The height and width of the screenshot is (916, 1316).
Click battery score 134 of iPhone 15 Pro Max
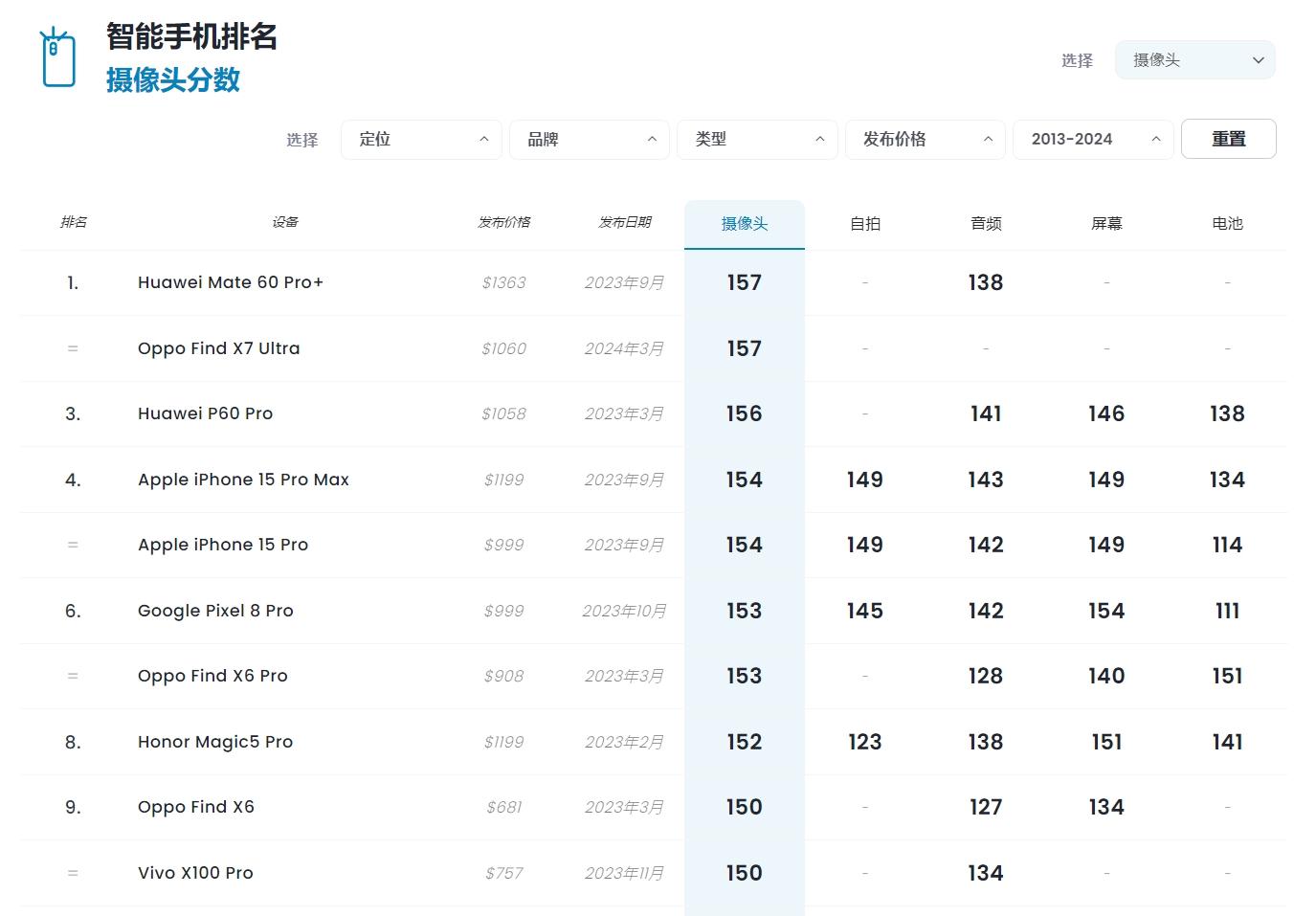click(1227, 480)
